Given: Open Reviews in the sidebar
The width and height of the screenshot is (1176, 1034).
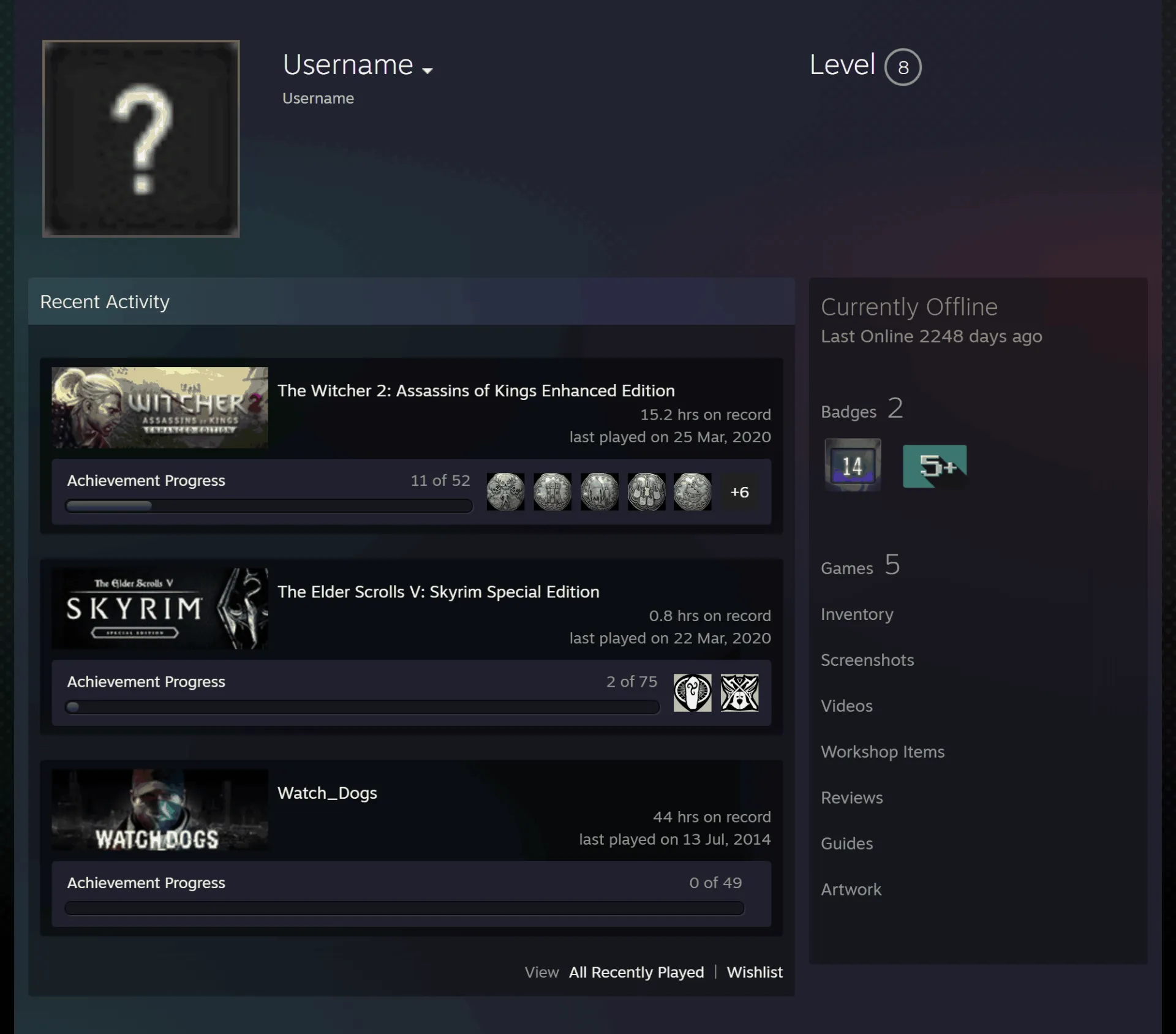Looking at the screenshot, I should pyautogui.click(x=852, y=798).
